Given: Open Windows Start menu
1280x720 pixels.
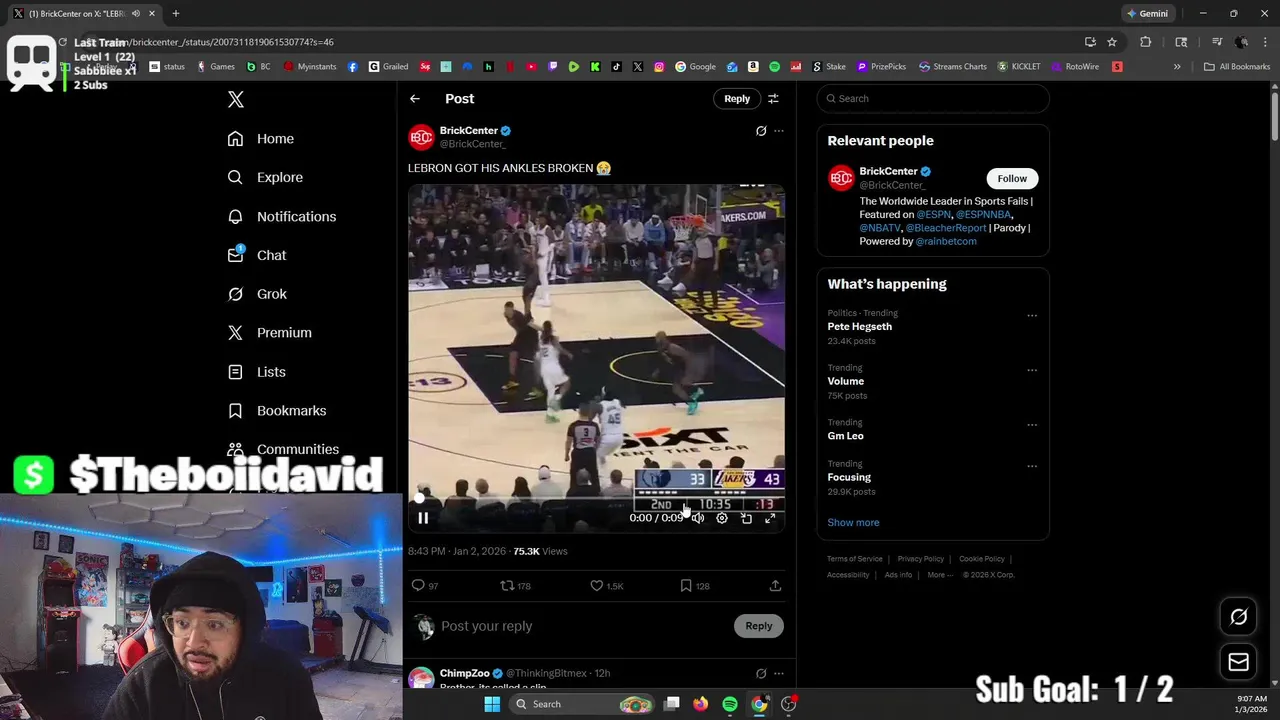Looking at the screenshot, I should (x=492, y=704).
